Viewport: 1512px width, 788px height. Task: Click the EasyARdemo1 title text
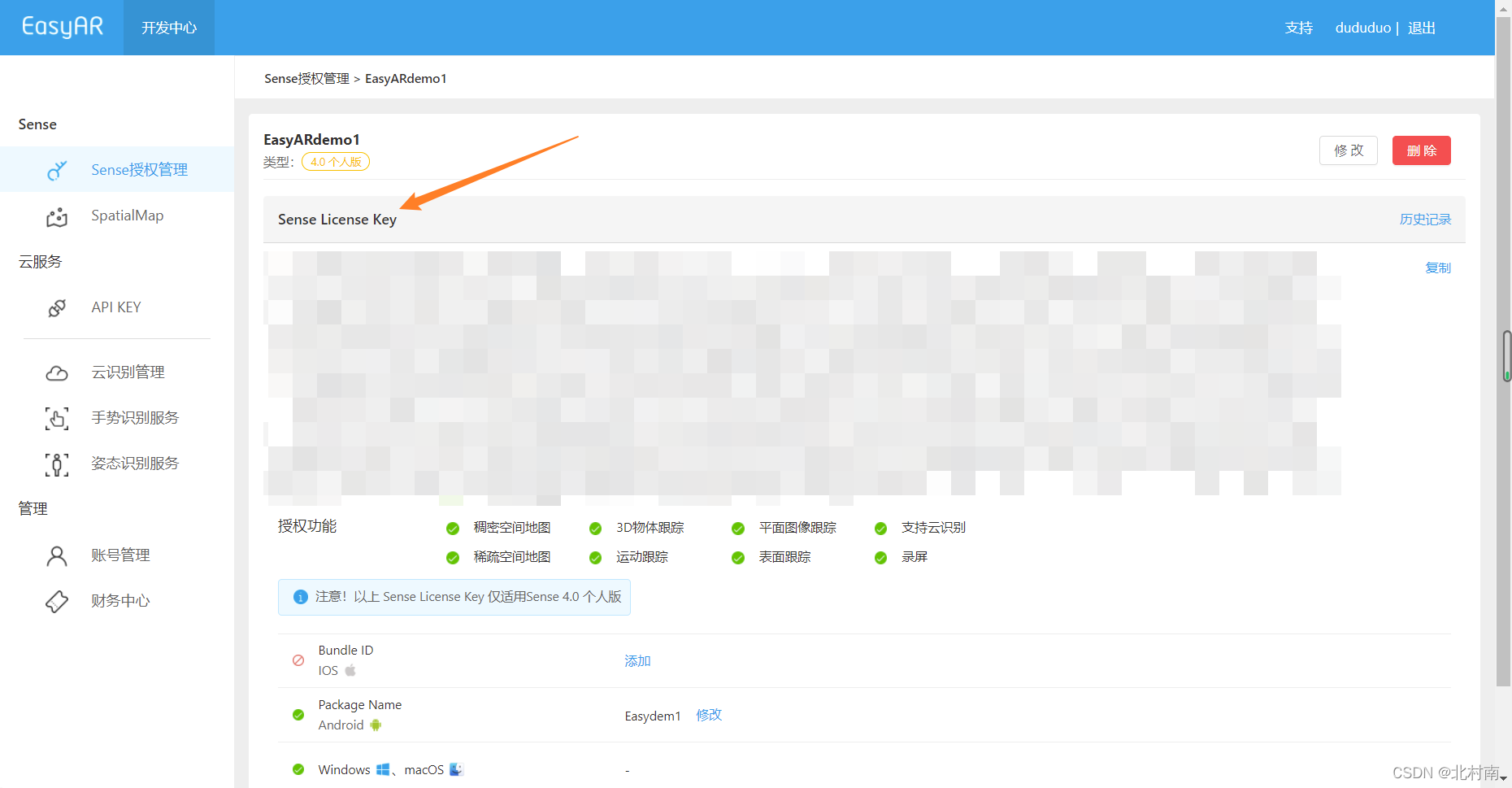311,140
